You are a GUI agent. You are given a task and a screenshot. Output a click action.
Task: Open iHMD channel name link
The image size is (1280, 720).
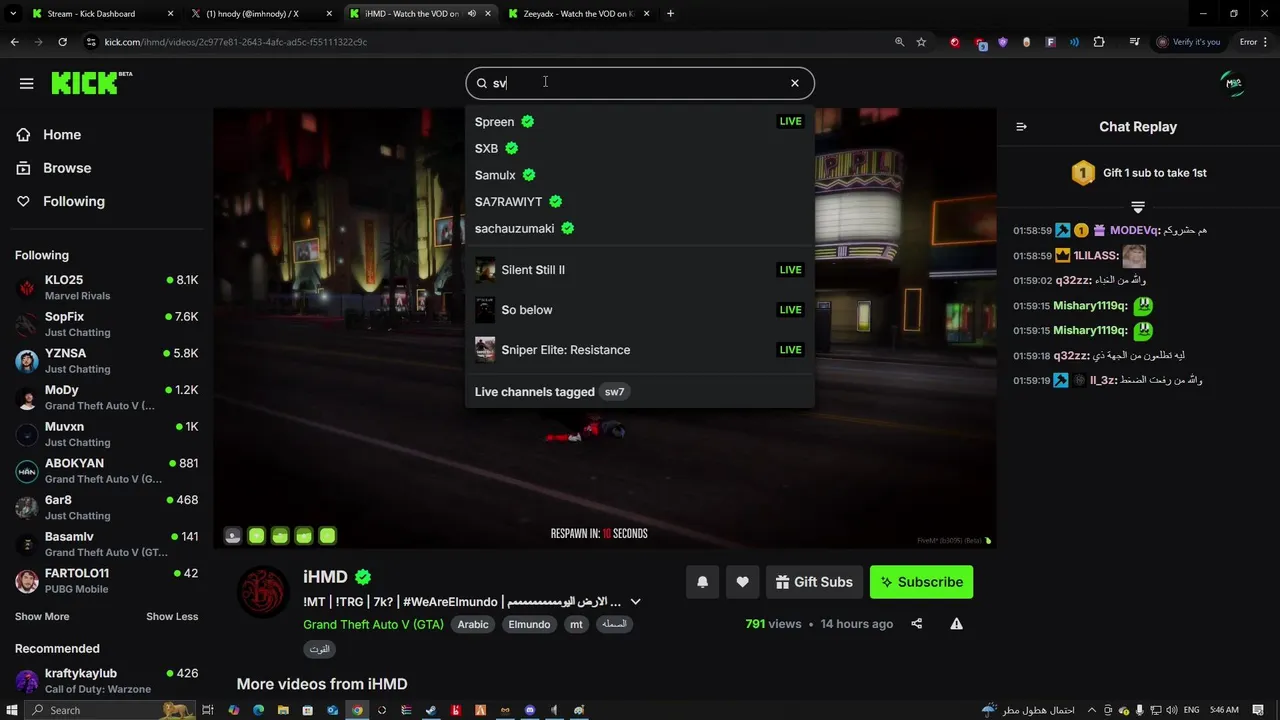325,577
